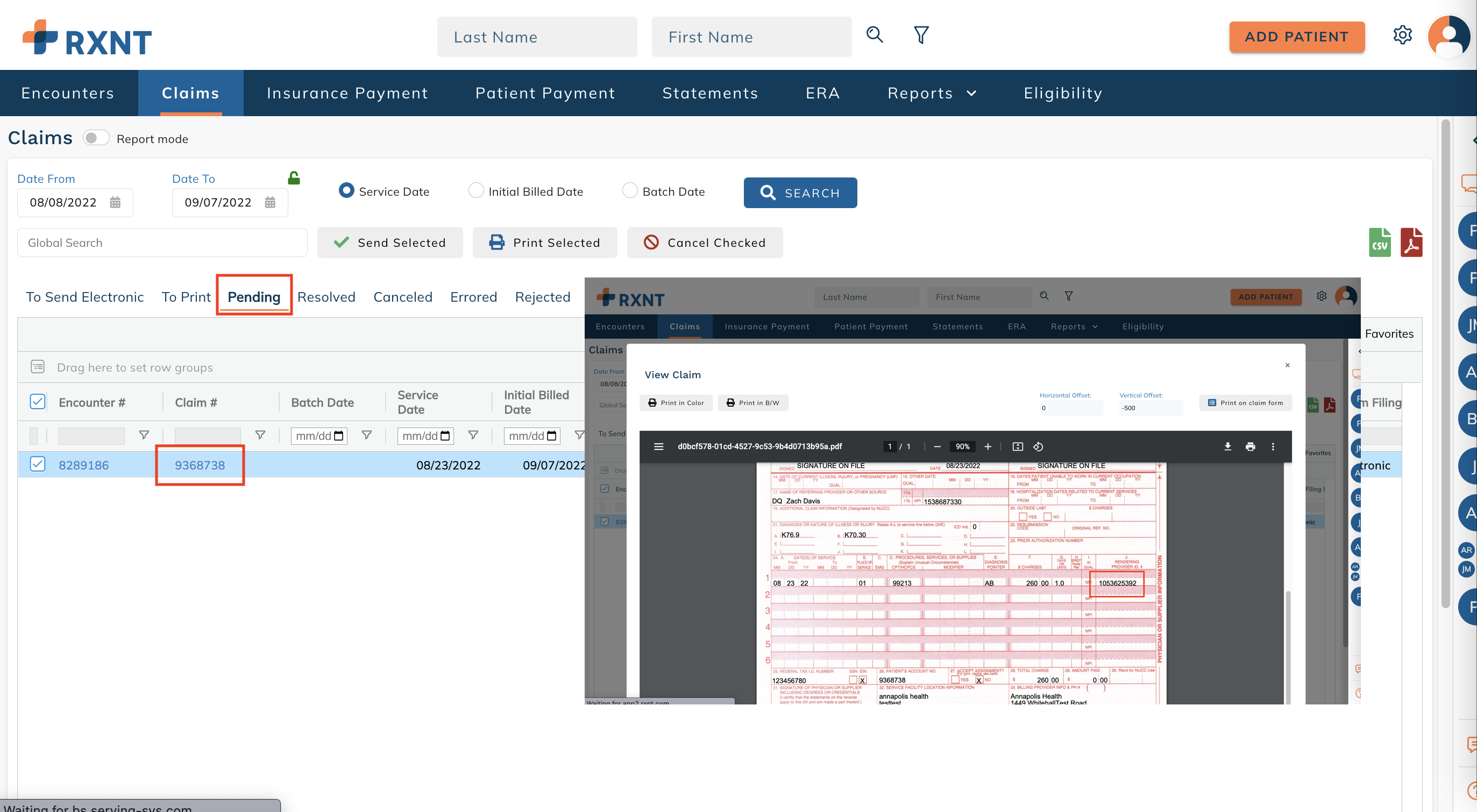The height and width of the screenshot is (812, 1477).
Task: Open the Claim # column filter menu
Action: click(260, 435)
